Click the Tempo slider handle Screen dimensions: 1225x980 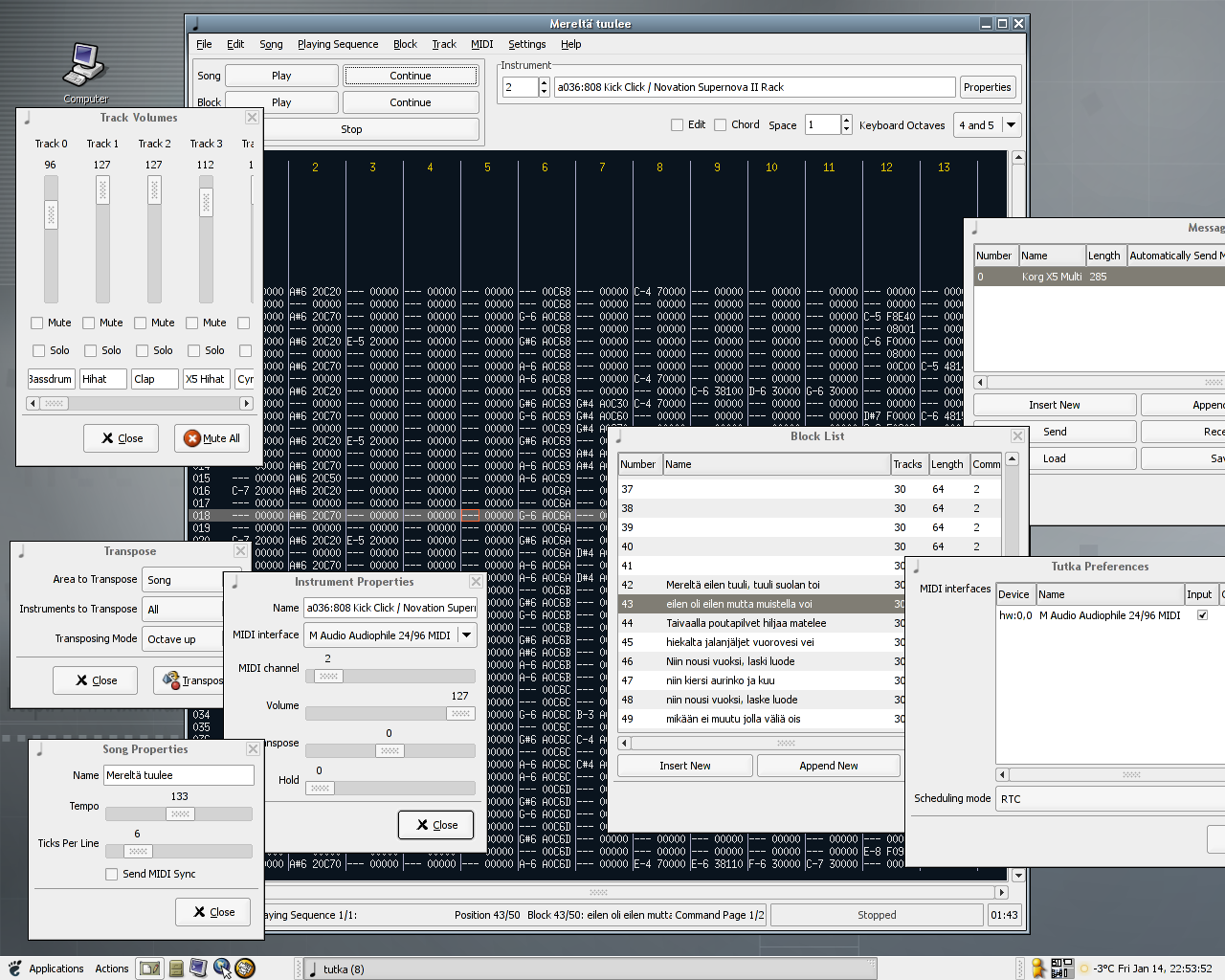[180, 814]
